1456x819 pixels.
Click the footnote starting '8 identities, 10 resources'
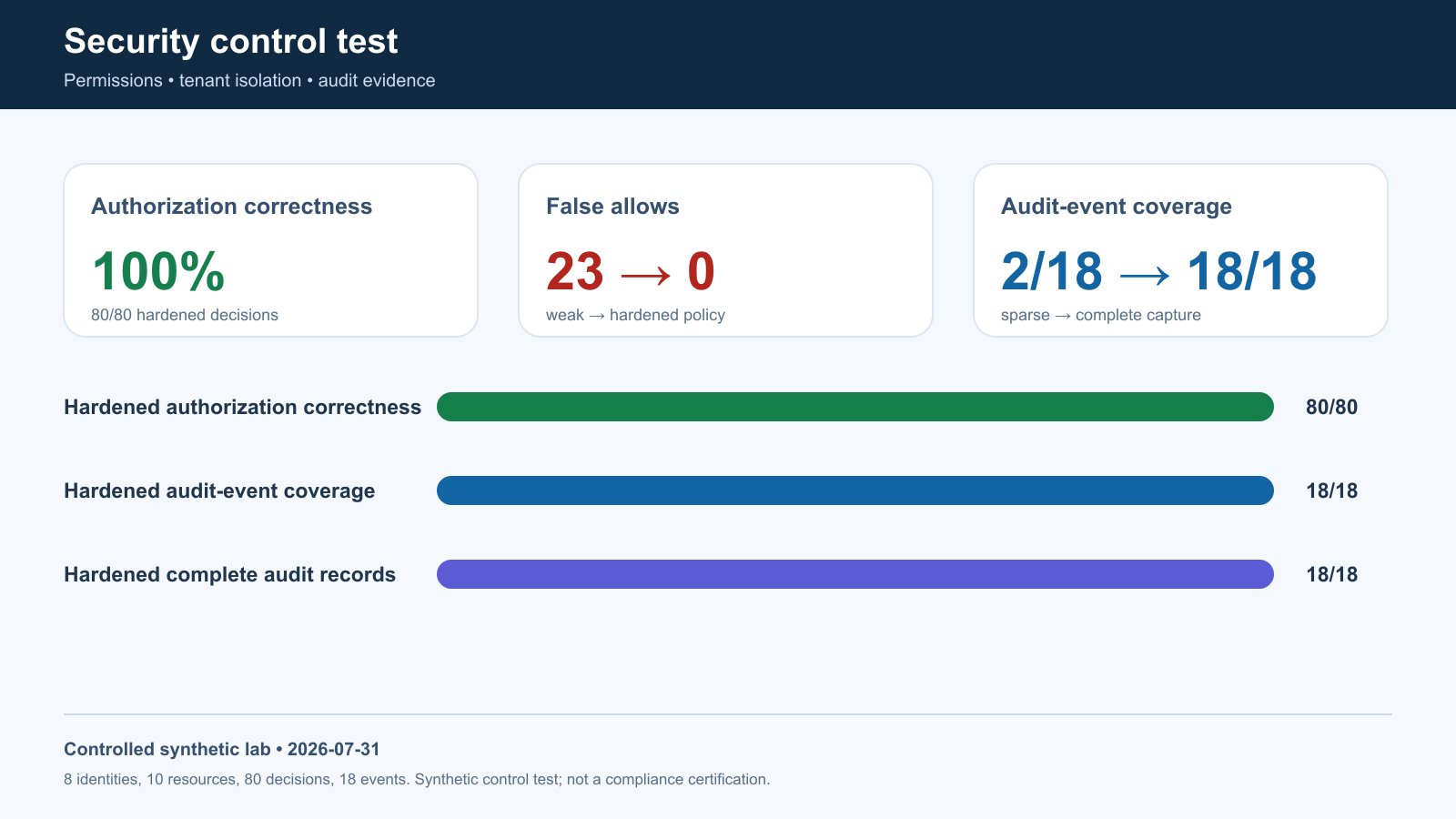point(417,779)
